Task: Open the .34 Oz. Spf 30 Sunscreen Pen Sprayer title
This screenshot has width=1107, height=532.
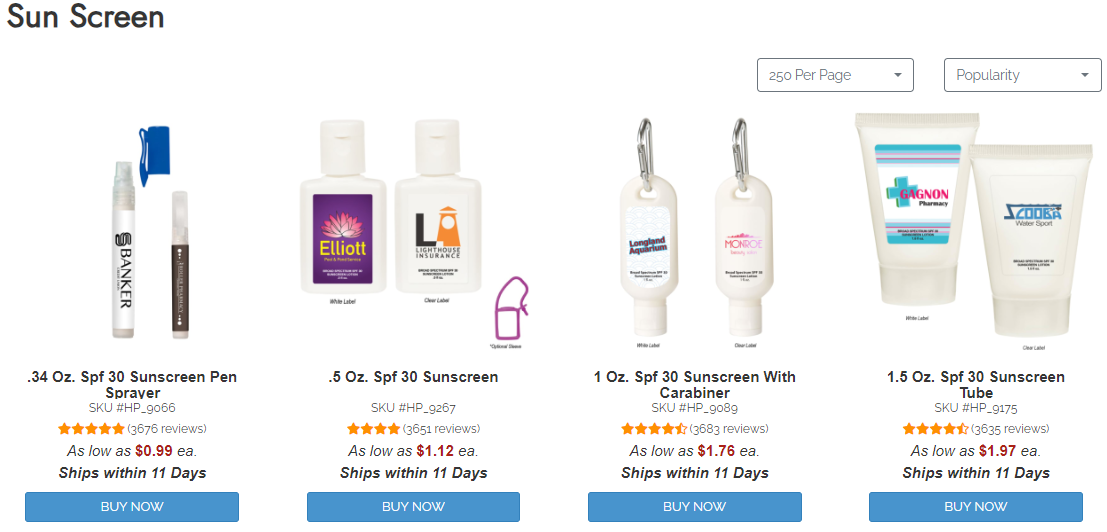Action: (132, 385)
